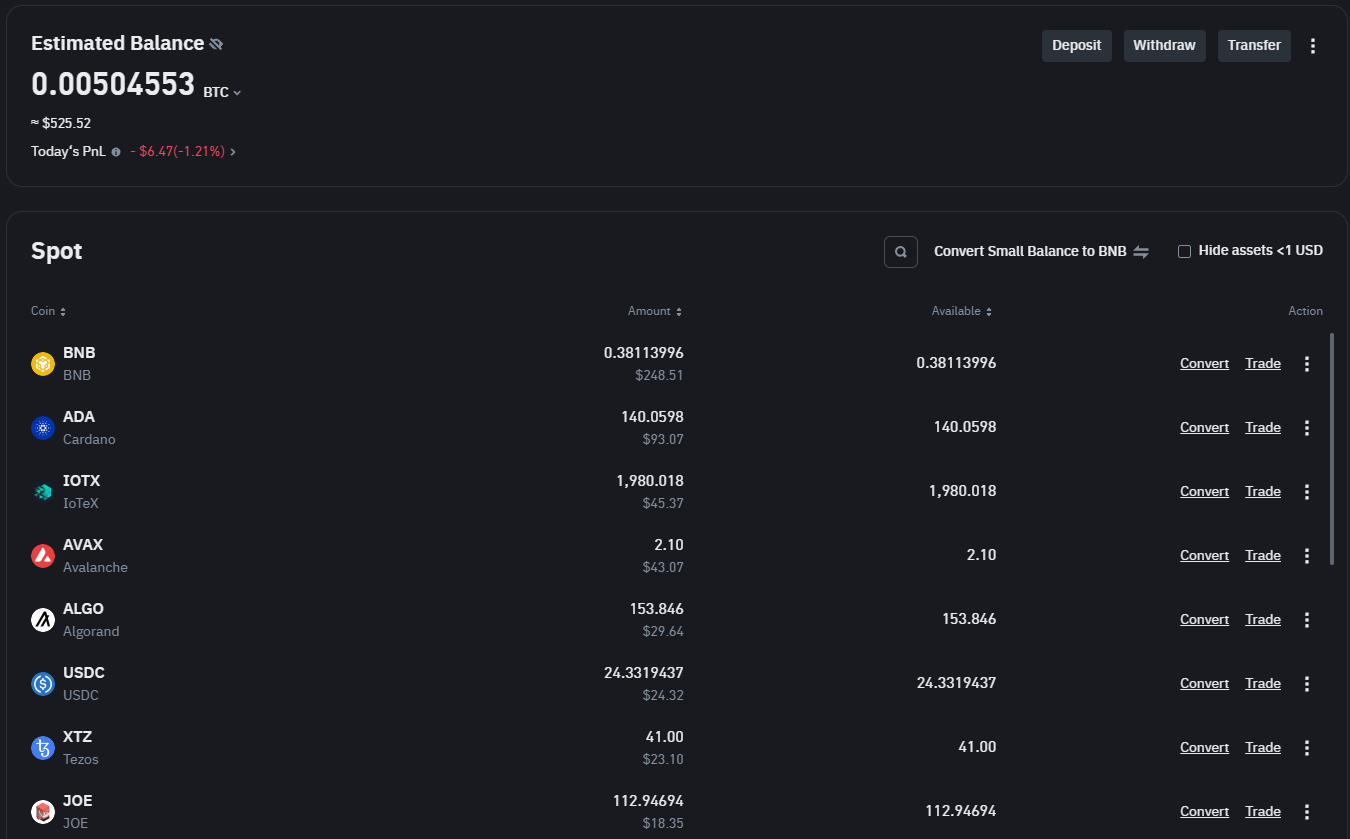Click the 24.3319437 USDC available amount
This screenshot has height=839, width=1350.
tap(957, 684)
